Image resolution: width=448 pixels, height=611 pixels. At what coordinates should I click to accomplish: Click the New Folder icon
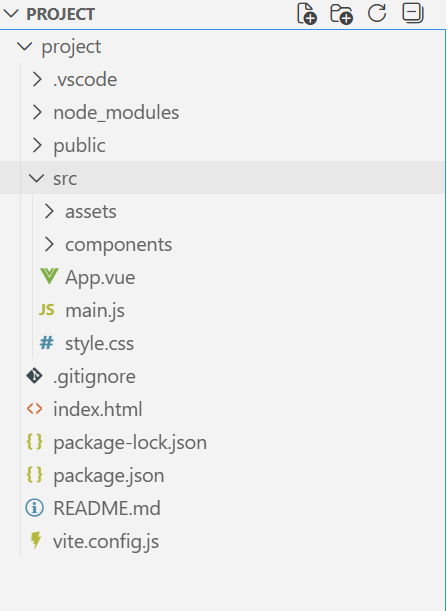(341, 14)
